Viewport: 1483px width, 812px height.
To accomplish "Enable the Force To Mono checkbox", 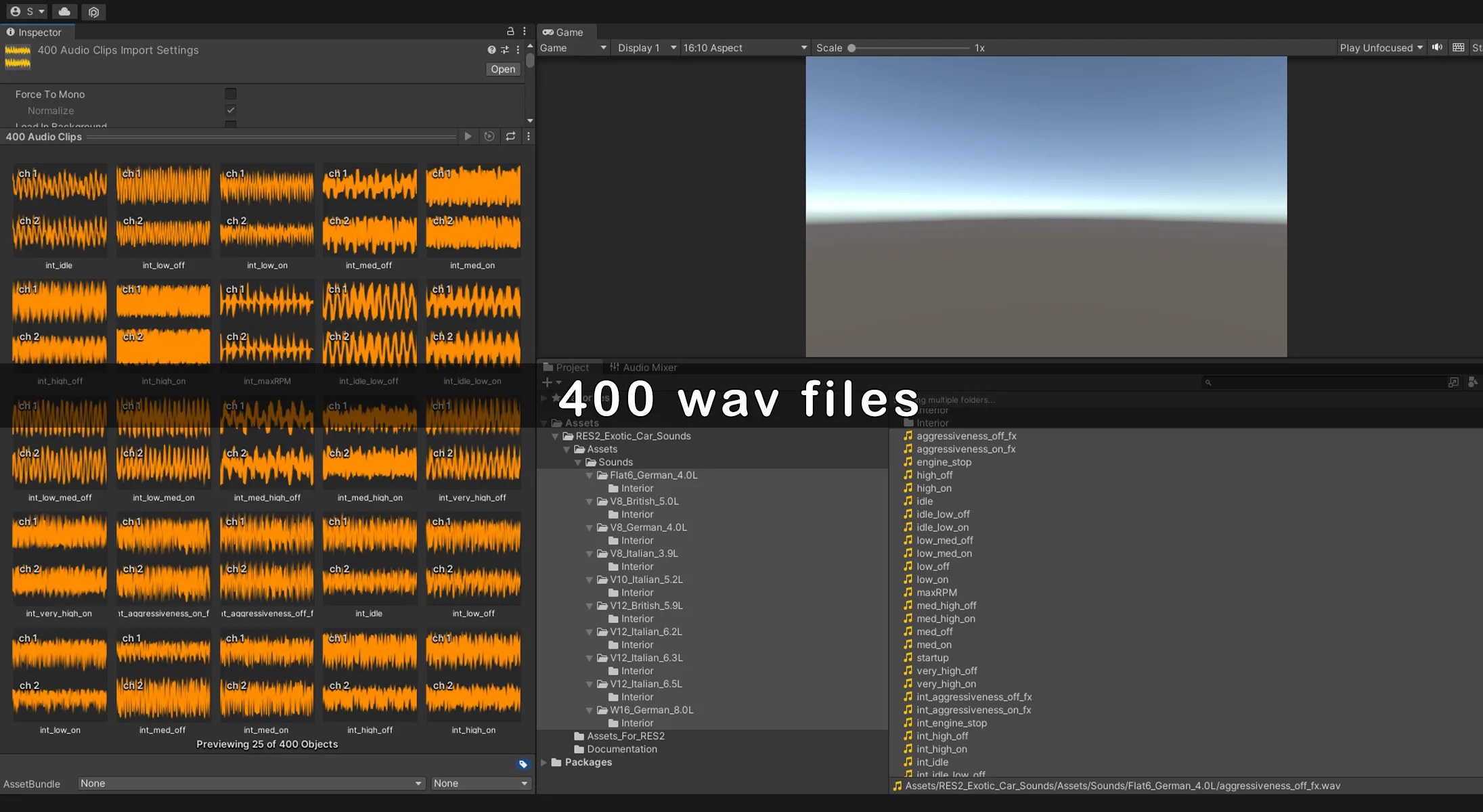I will tap(231, 94).
